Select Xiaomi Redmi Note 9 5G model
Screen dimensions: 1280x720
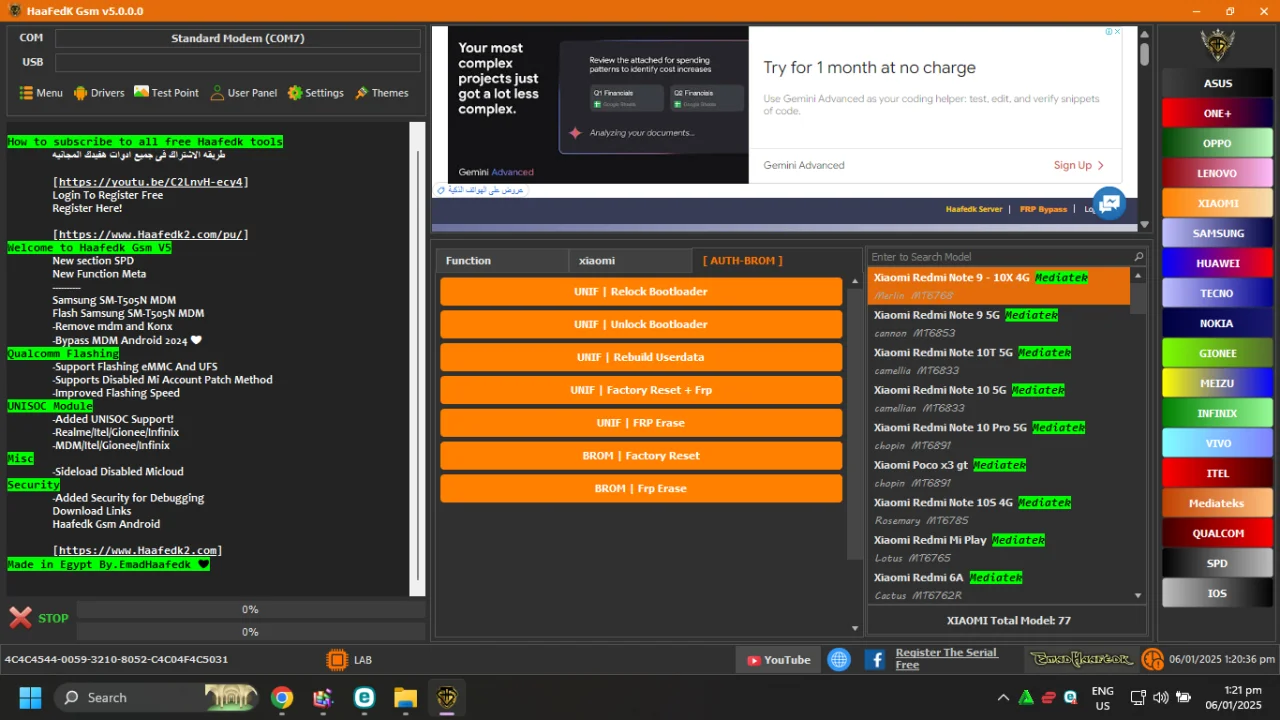[x=999, y=324]
